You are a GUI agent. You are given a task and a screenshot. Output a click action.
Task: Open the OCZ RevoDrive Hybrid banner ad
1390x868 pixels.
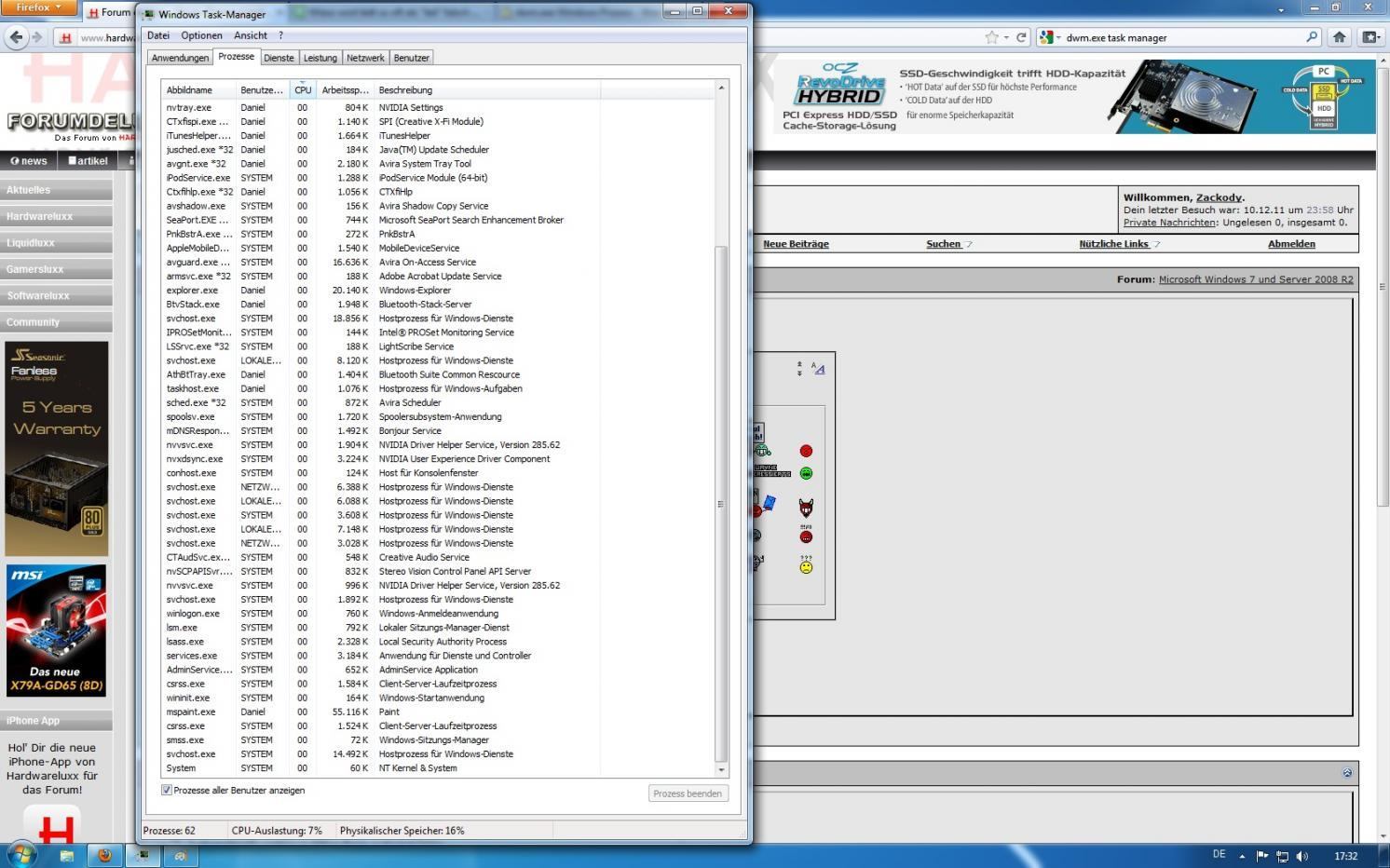[1074, 97]
